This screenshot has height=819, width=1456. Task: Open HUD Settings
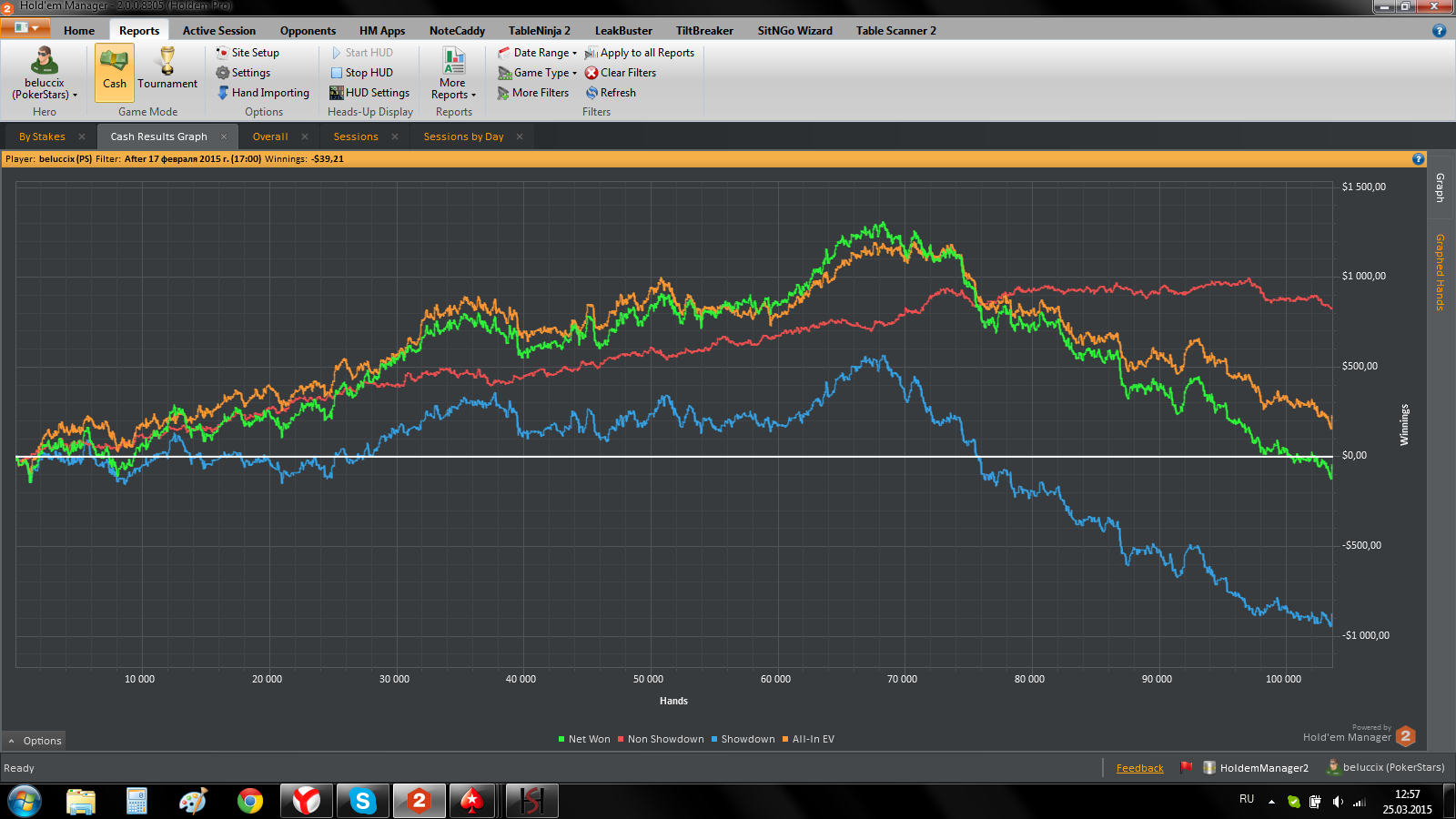pyautogui.click(x=369, y=93)
